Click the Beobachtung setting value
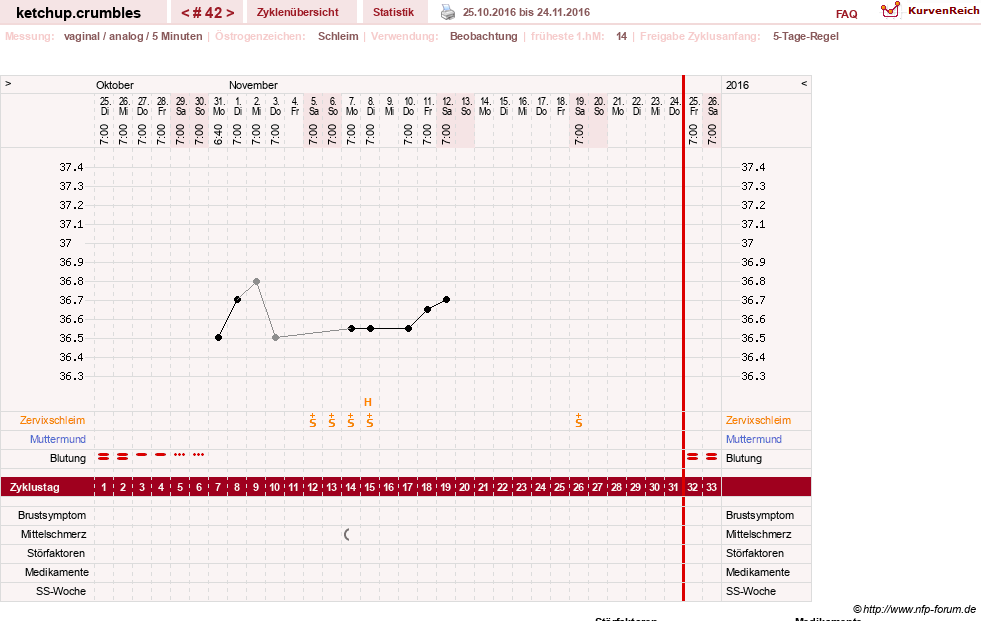The image size is (981, 621). 484,36
